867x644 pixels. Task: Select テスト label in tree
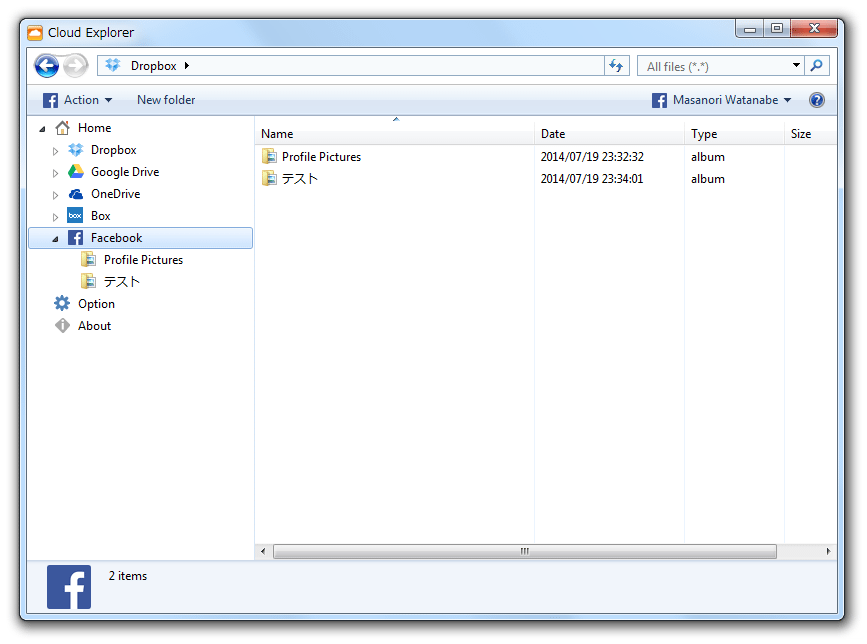tap(122, 281)
